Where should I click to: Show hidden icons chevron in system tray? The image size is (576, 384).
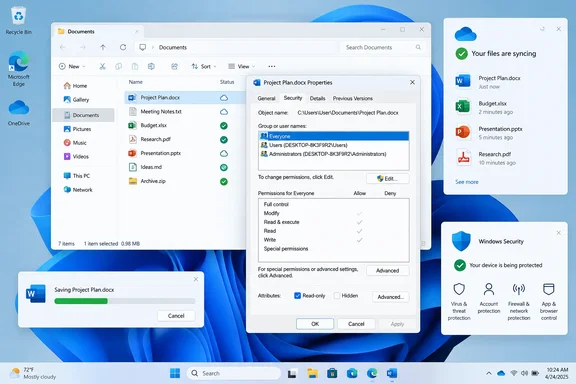pos(489,373)
